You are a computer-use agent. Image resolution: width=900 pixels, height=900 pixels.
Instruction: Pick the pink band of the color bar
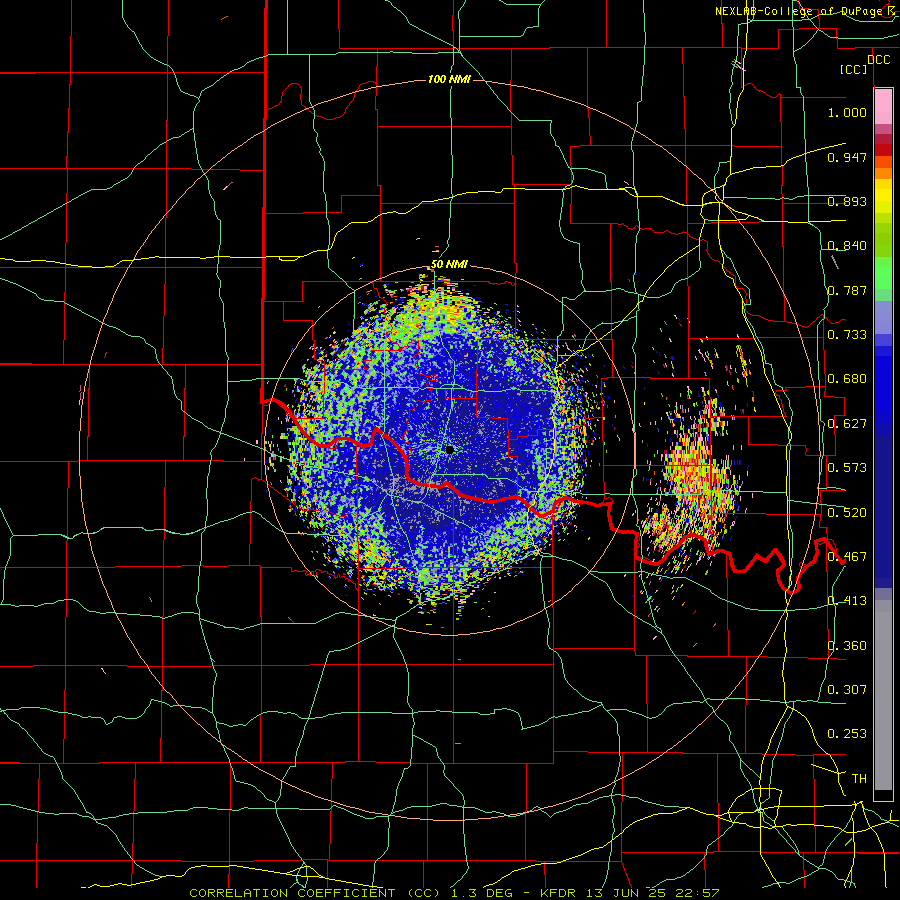[x=883, y=107]
